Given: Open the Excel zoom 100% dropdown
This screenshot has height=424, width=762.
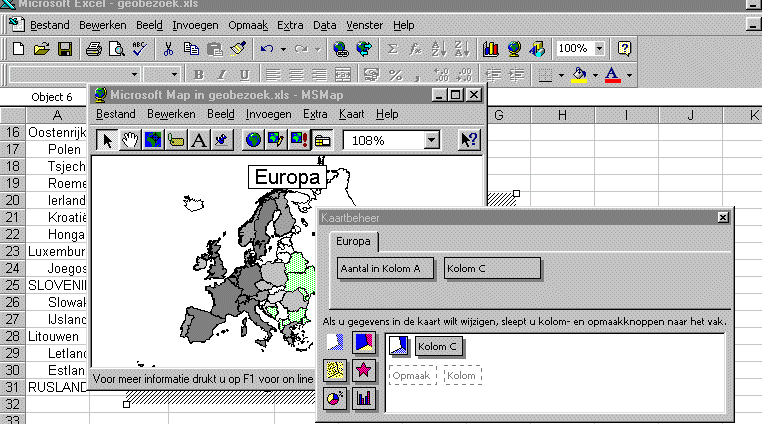Looking at the screenshot, I should point(599,48).
